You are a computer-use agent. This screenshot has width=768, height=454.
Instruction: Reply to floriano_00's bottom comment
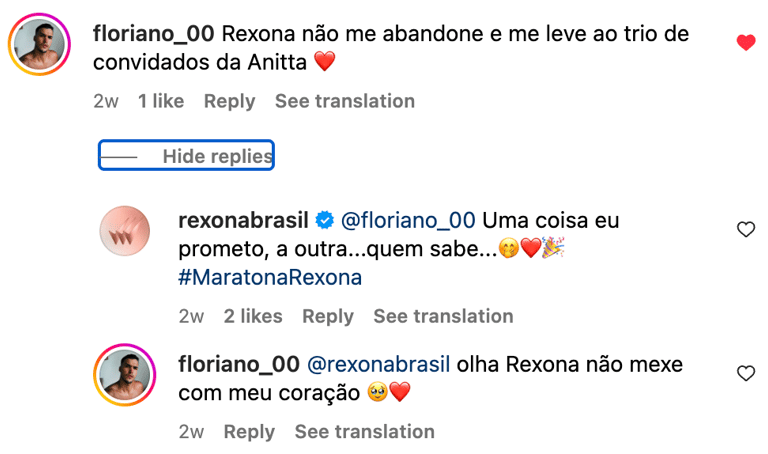click(x=249, y=432)
